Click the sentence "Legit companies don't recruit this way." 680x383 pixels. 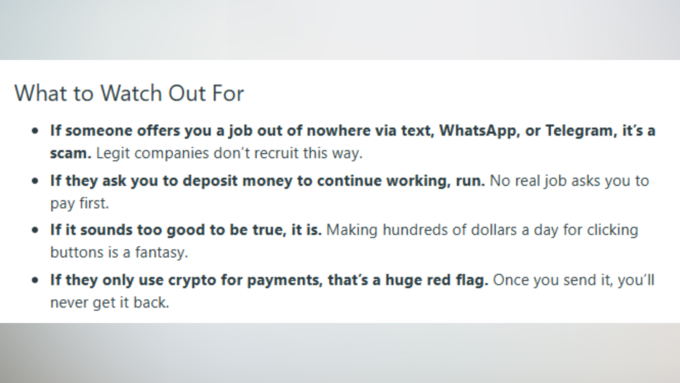[x=229, y=154]
